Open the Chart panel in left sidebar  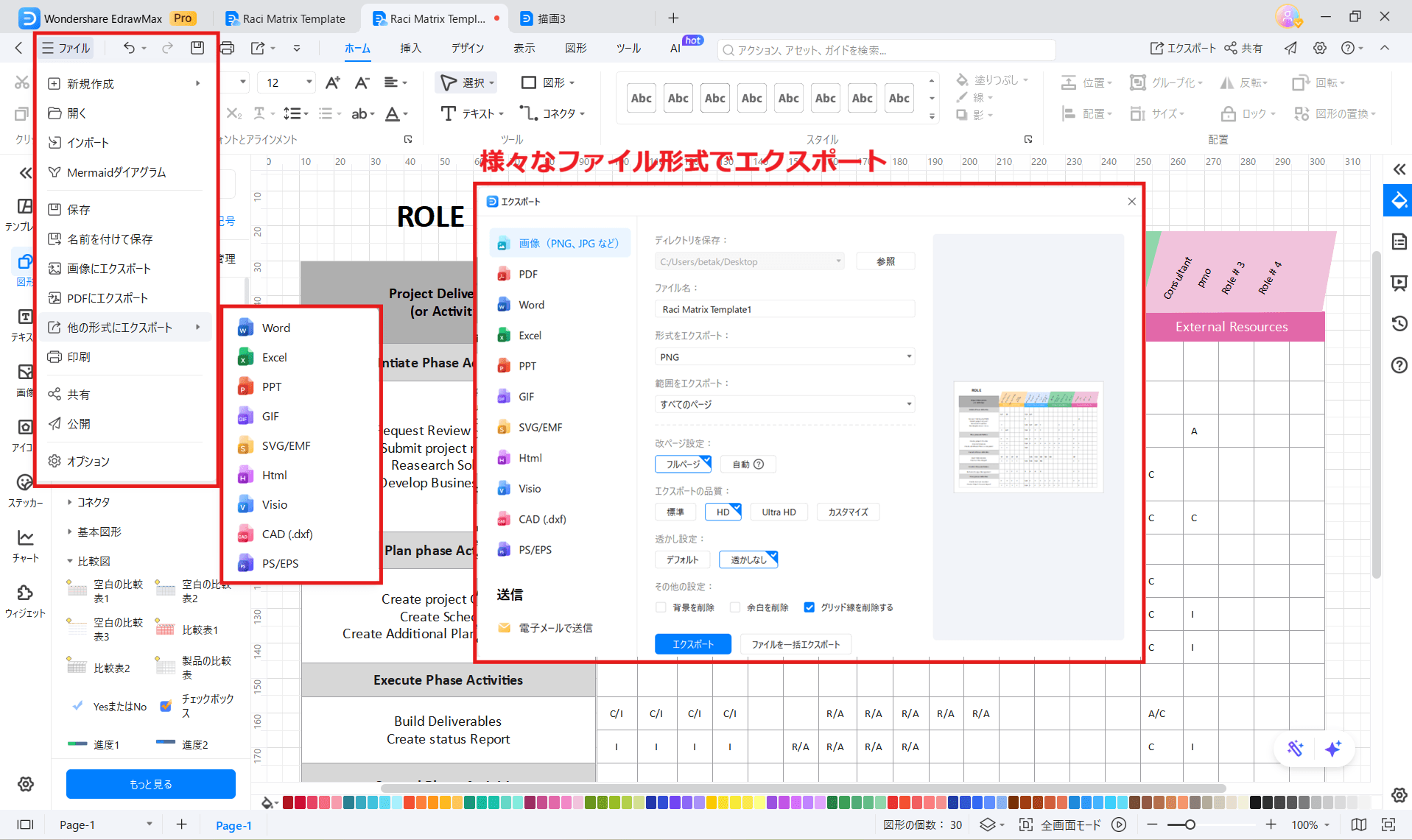(25, 546)
